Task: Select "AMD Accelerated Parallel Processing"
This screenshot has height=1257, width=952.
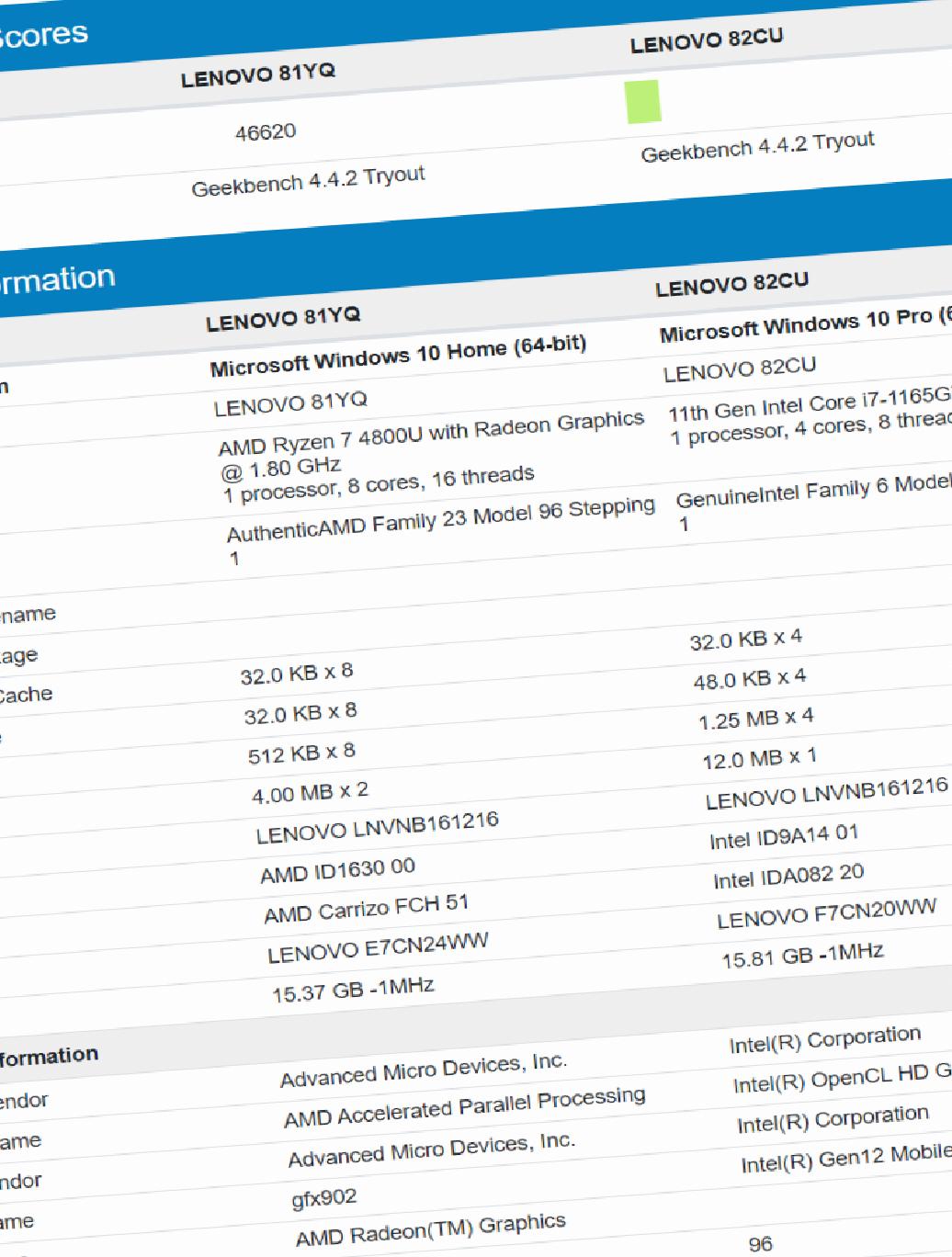Action: coord(465,1107)
